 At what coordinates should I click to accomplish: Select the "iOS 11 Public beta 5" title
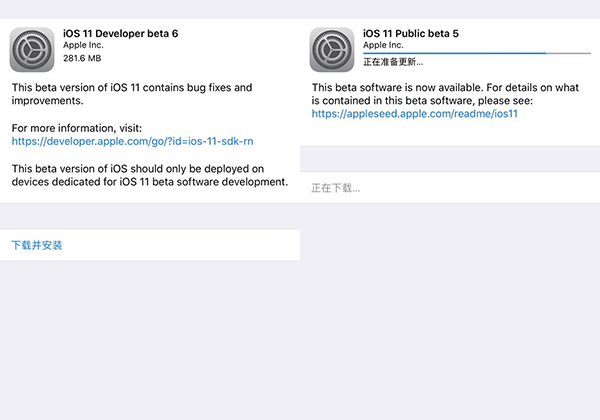pos(411,34)
